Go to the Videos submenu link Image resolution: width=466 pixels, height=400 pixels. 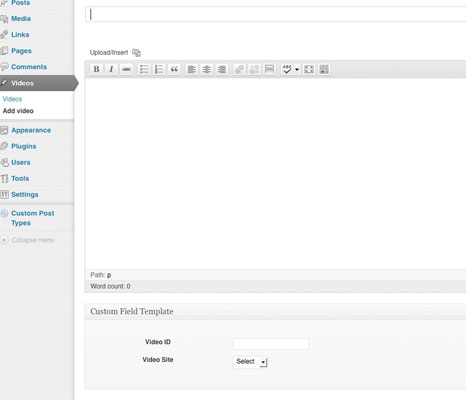click(12, 99)
